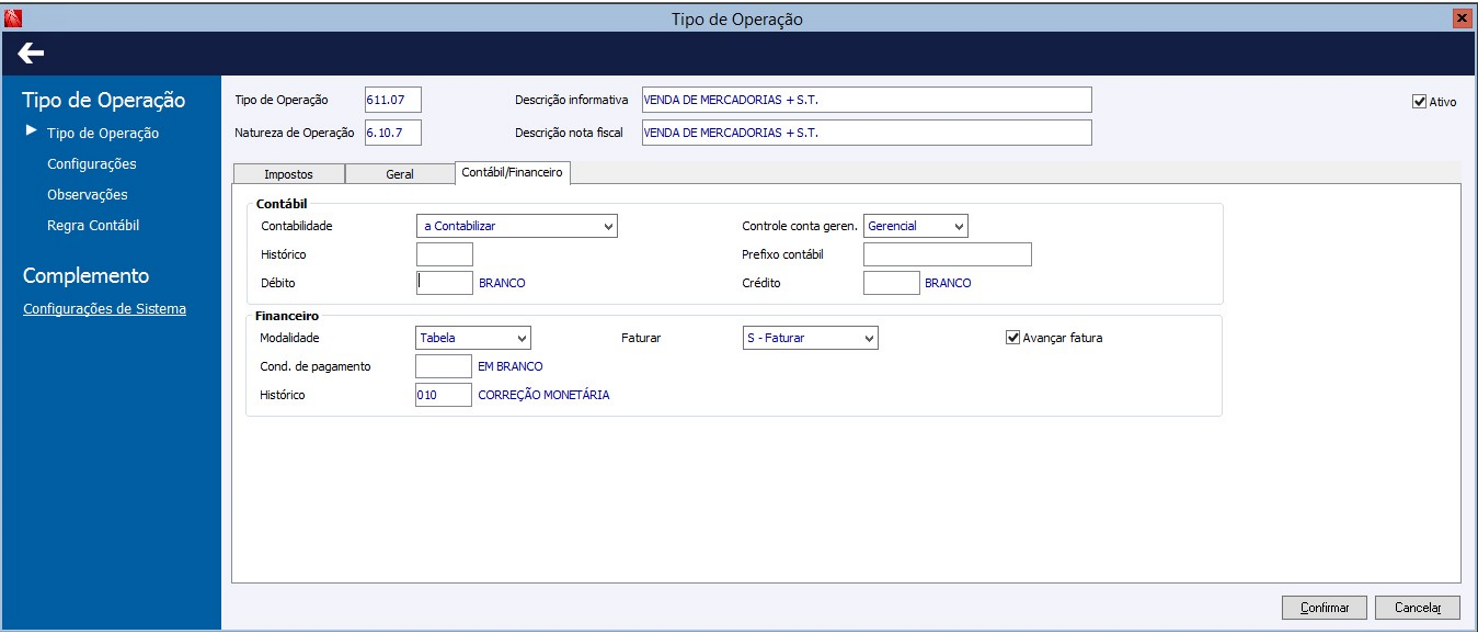Click the Contábil group label
Screen dimensions: 1479x632
tap(282, 203)
